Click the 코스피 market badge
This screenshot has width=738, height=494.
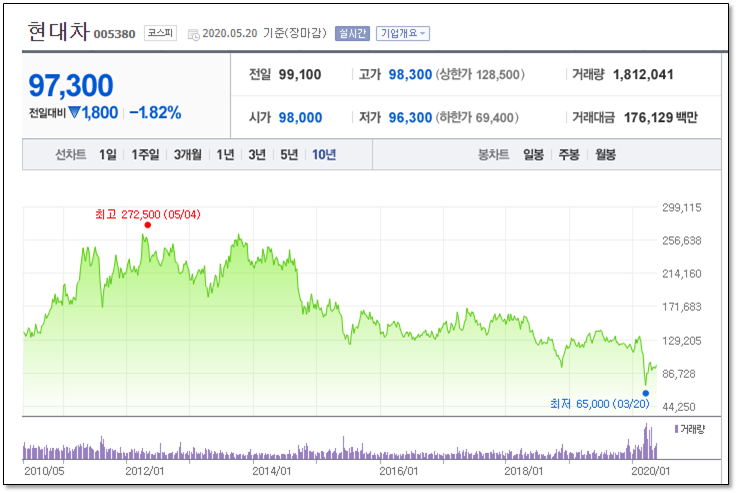160,33
